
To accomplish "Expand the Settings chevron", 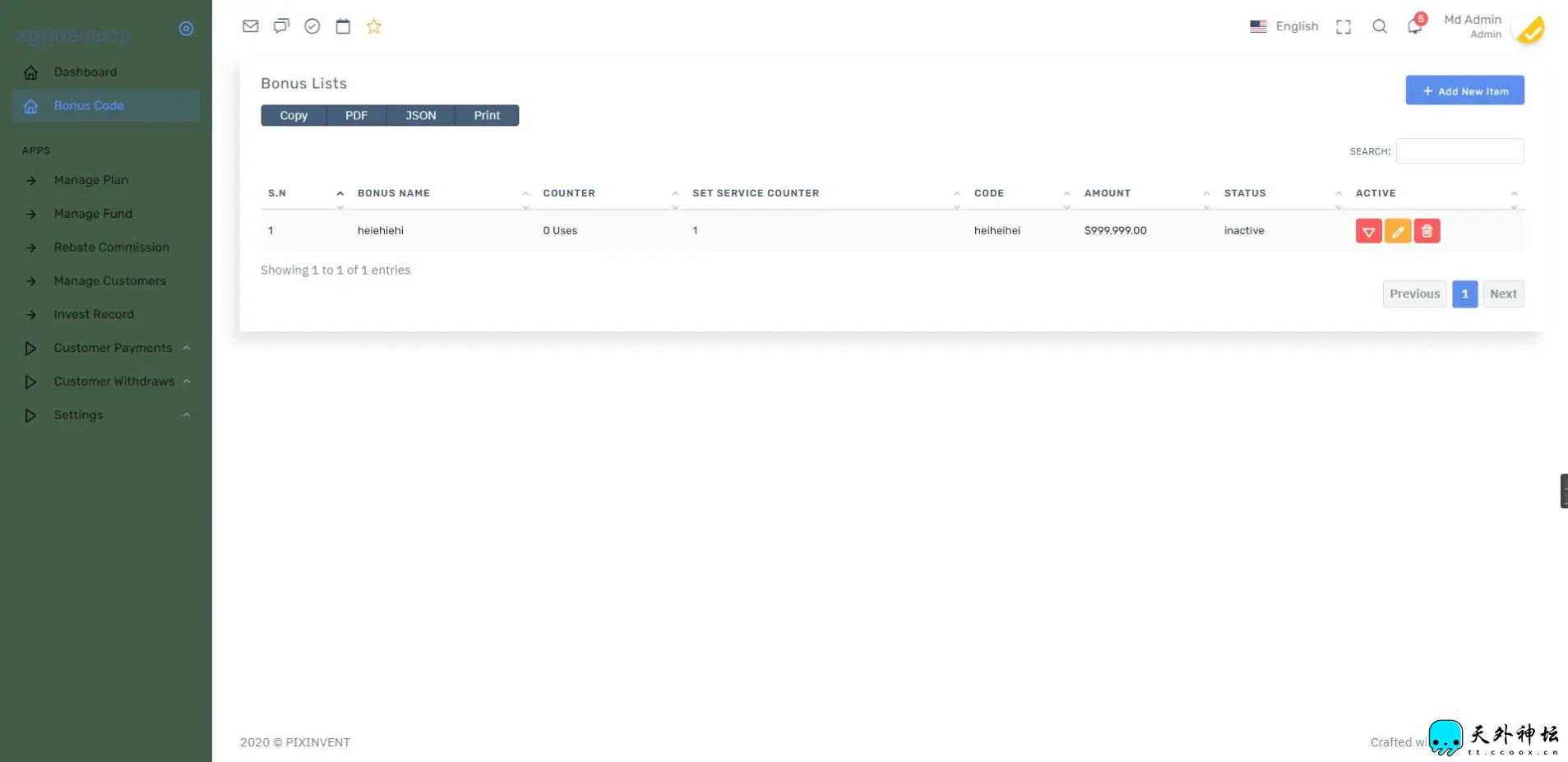I will point(187,416).
